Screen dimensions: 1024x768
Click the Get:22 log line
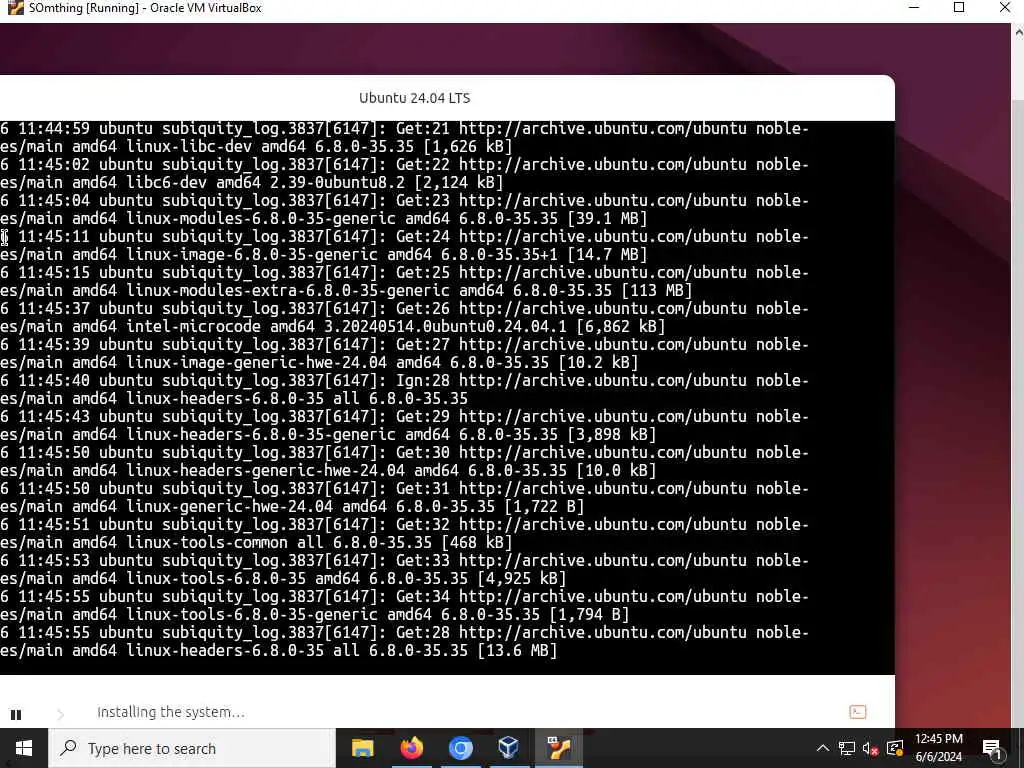pos(404,165)
